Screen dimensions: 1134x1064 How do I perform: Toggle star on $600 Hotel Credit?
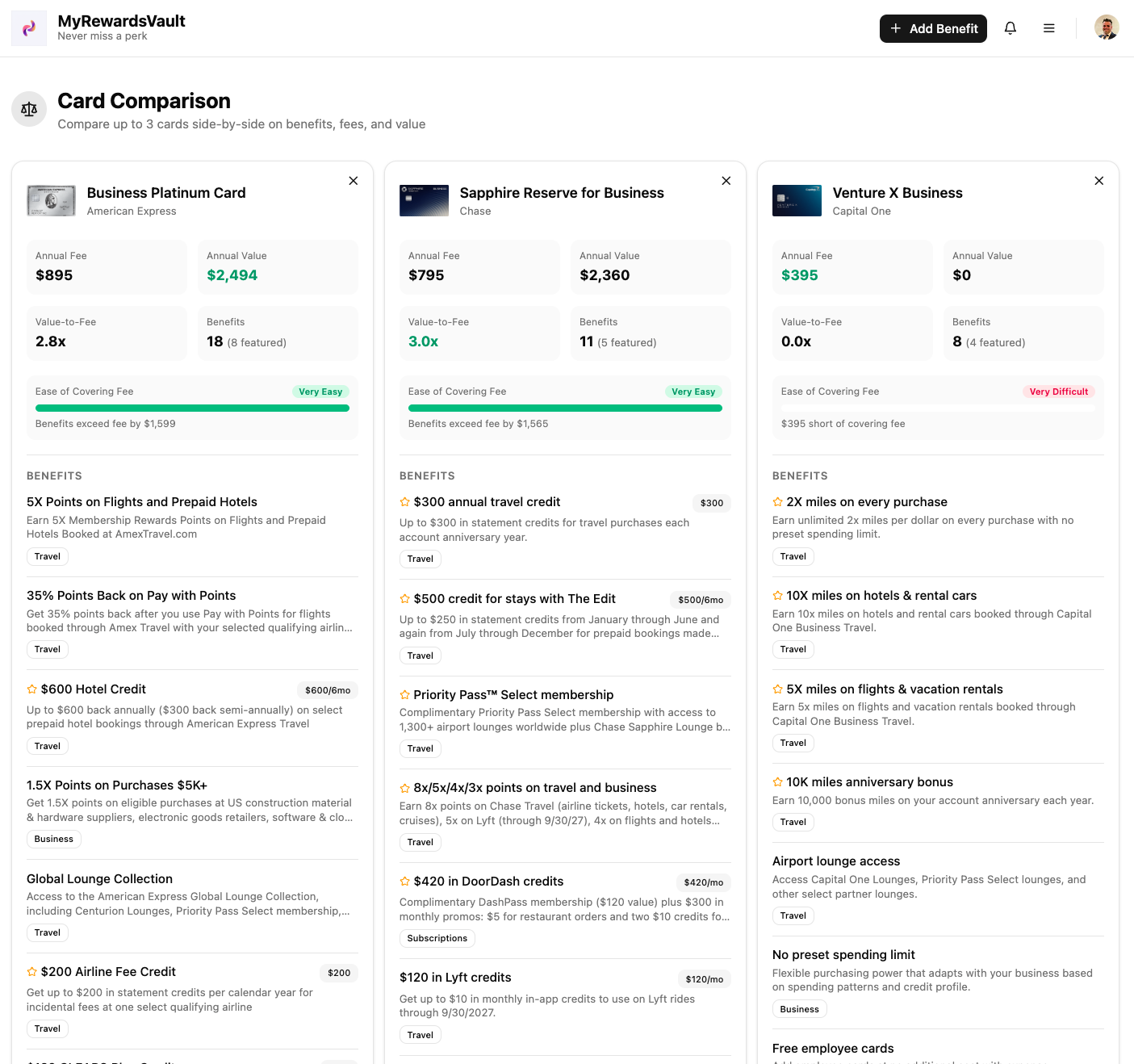tap(32, 689)
